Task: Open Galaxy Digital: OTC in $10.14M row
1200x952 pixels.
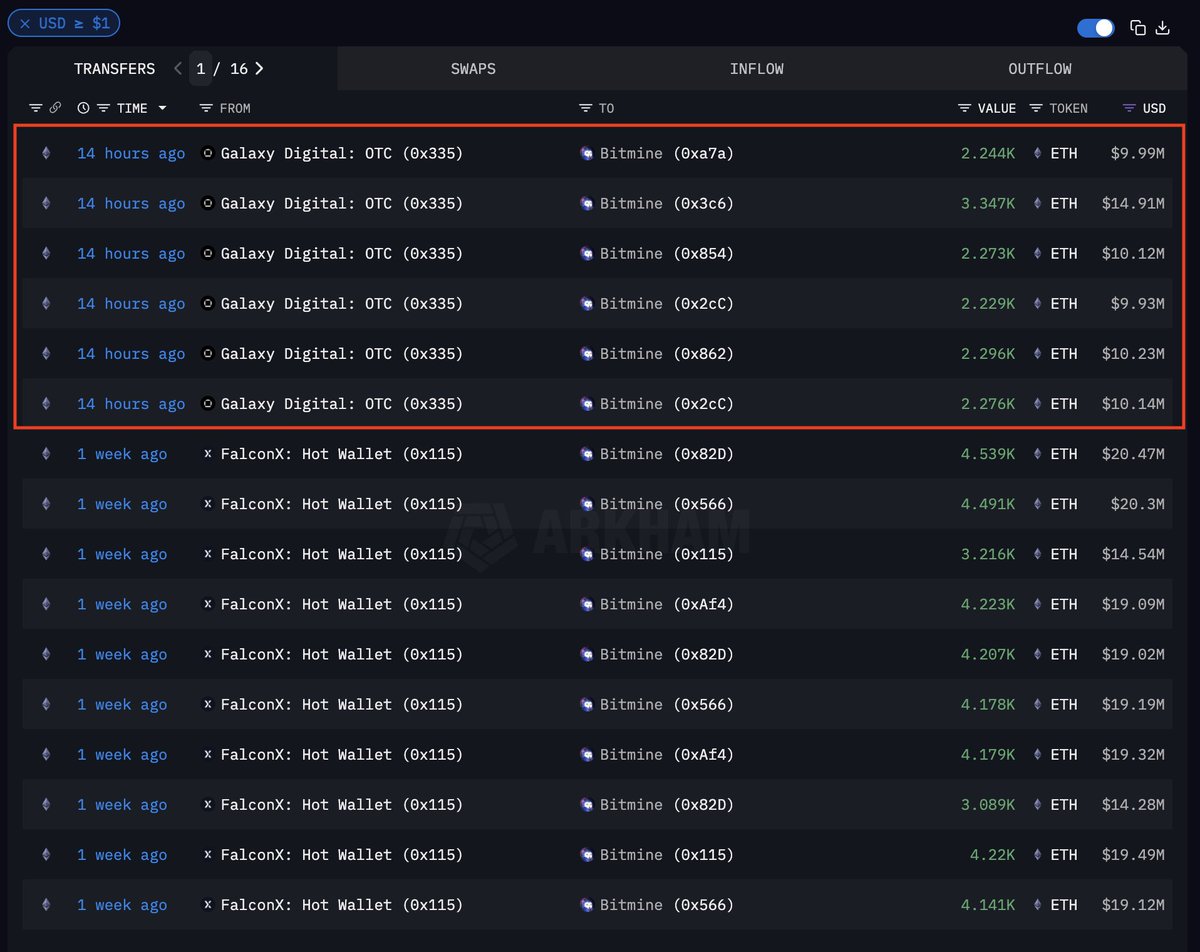Action: click(x=342, y=404)
